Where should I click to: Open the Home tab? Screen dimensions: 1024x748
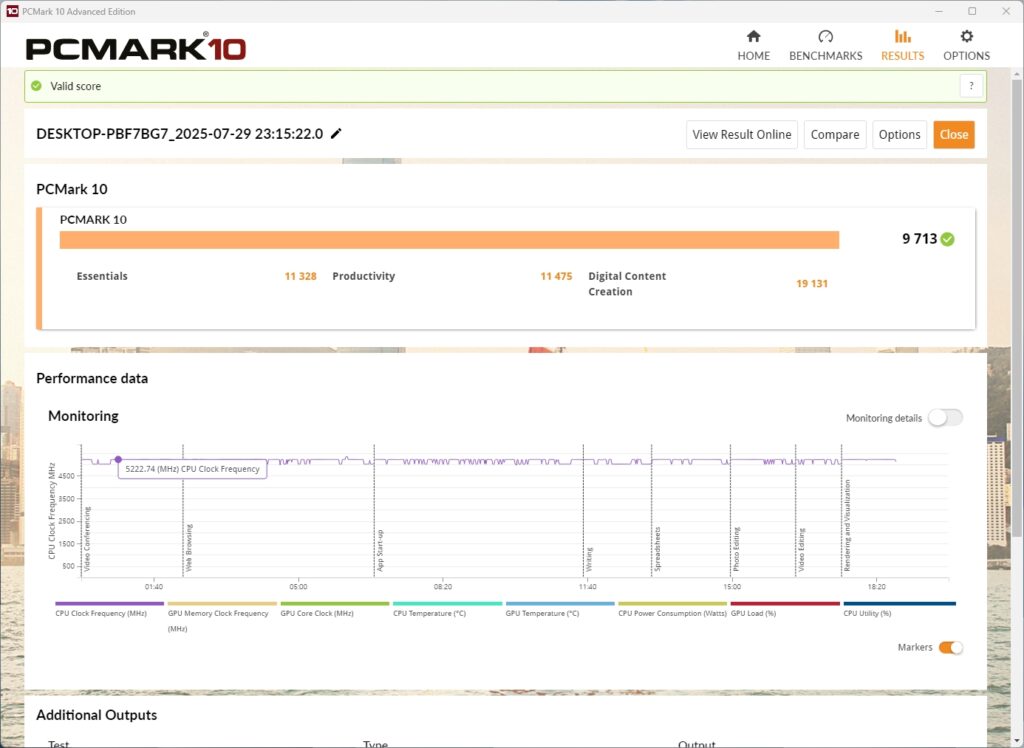click(x=754, y=45)
